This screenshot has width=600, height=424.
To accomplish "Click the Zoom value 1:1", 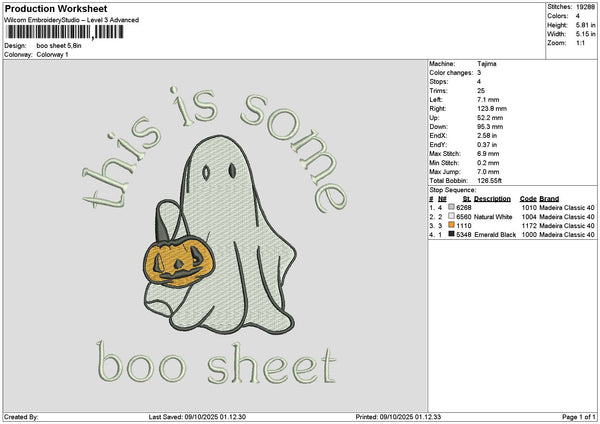I will 580,43.
